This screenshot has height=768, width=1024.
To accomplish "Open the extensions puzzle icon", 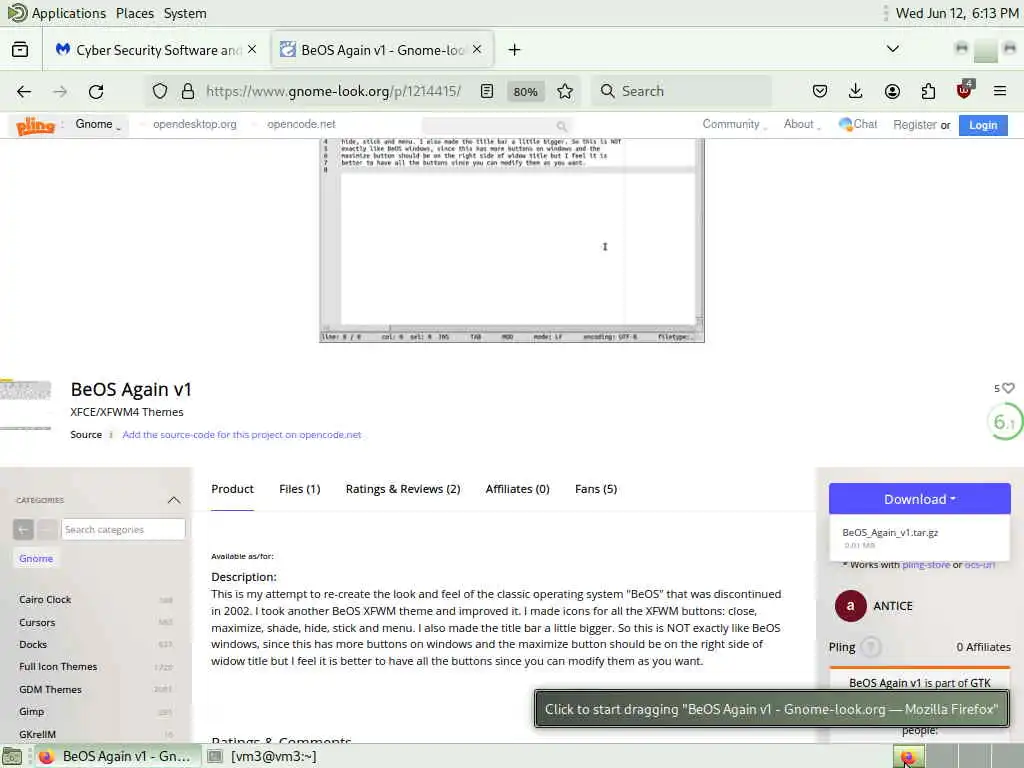I will [x=928, y=91].
